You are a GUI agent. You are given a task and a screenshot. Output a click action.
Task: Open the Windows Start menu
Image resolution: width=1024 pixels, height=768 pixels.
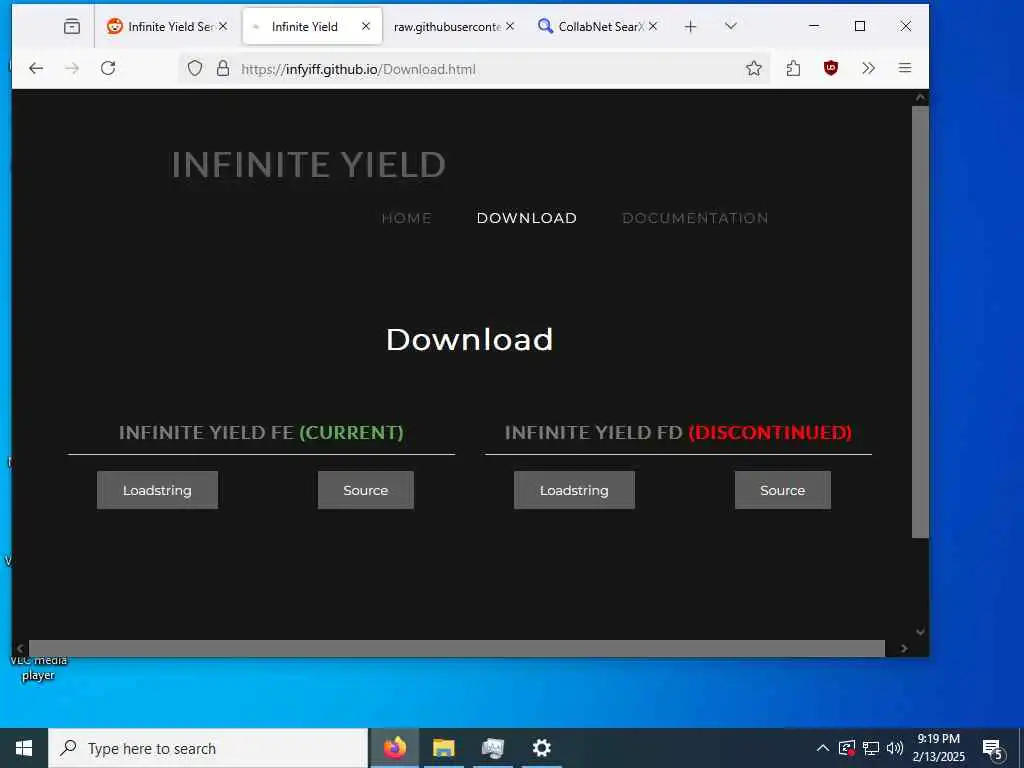tap(24, 748)
